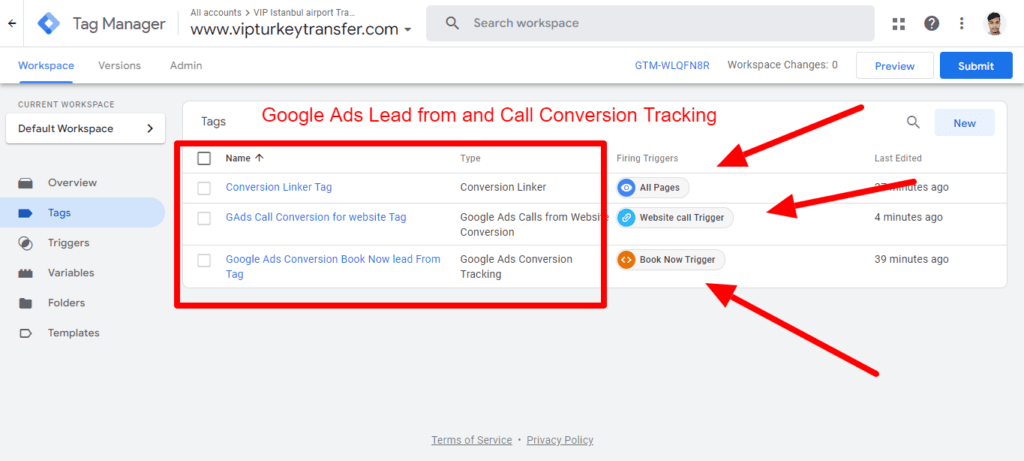Click the magnifier icon in search bar
Screen dimensions: 1024x461
tap(453, 23)
